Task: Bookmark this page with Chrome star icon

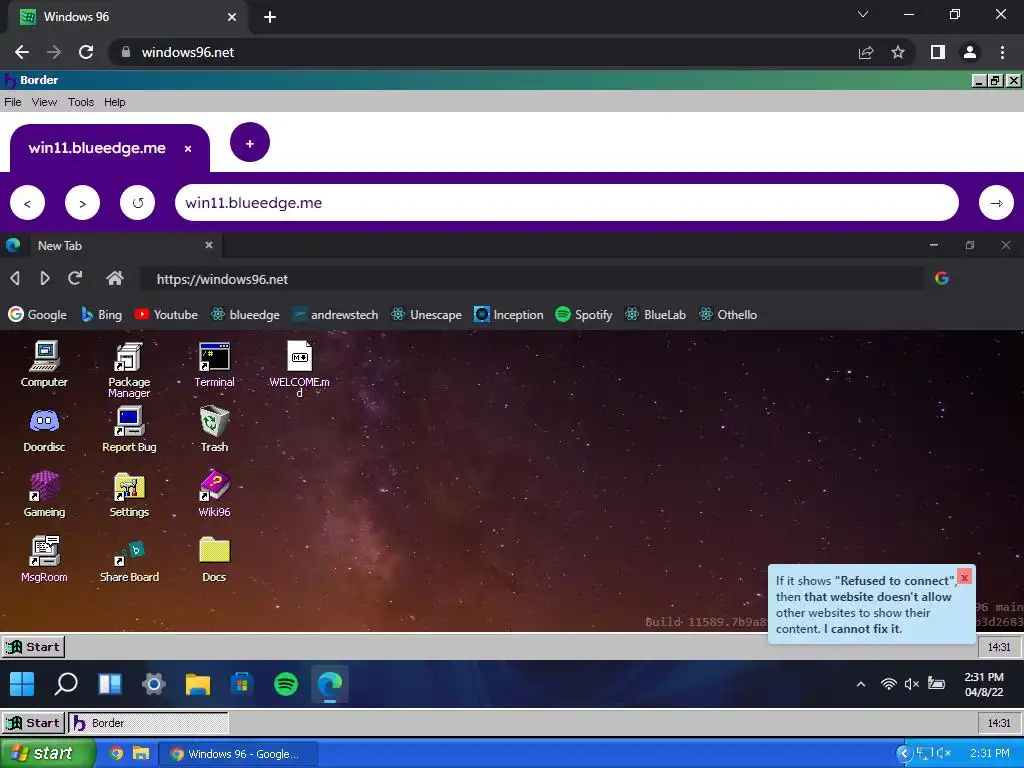Action: tap(898, 52)
